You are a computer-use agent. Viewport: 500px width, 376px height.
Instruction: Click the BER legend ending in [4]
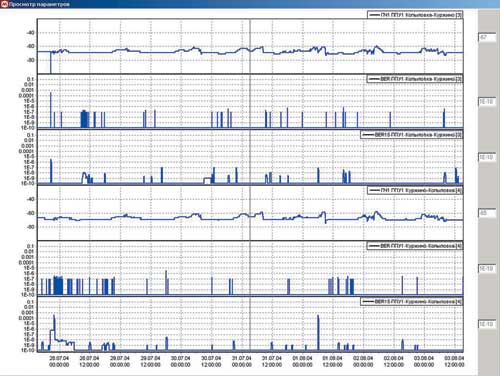(x=415, y=246)
